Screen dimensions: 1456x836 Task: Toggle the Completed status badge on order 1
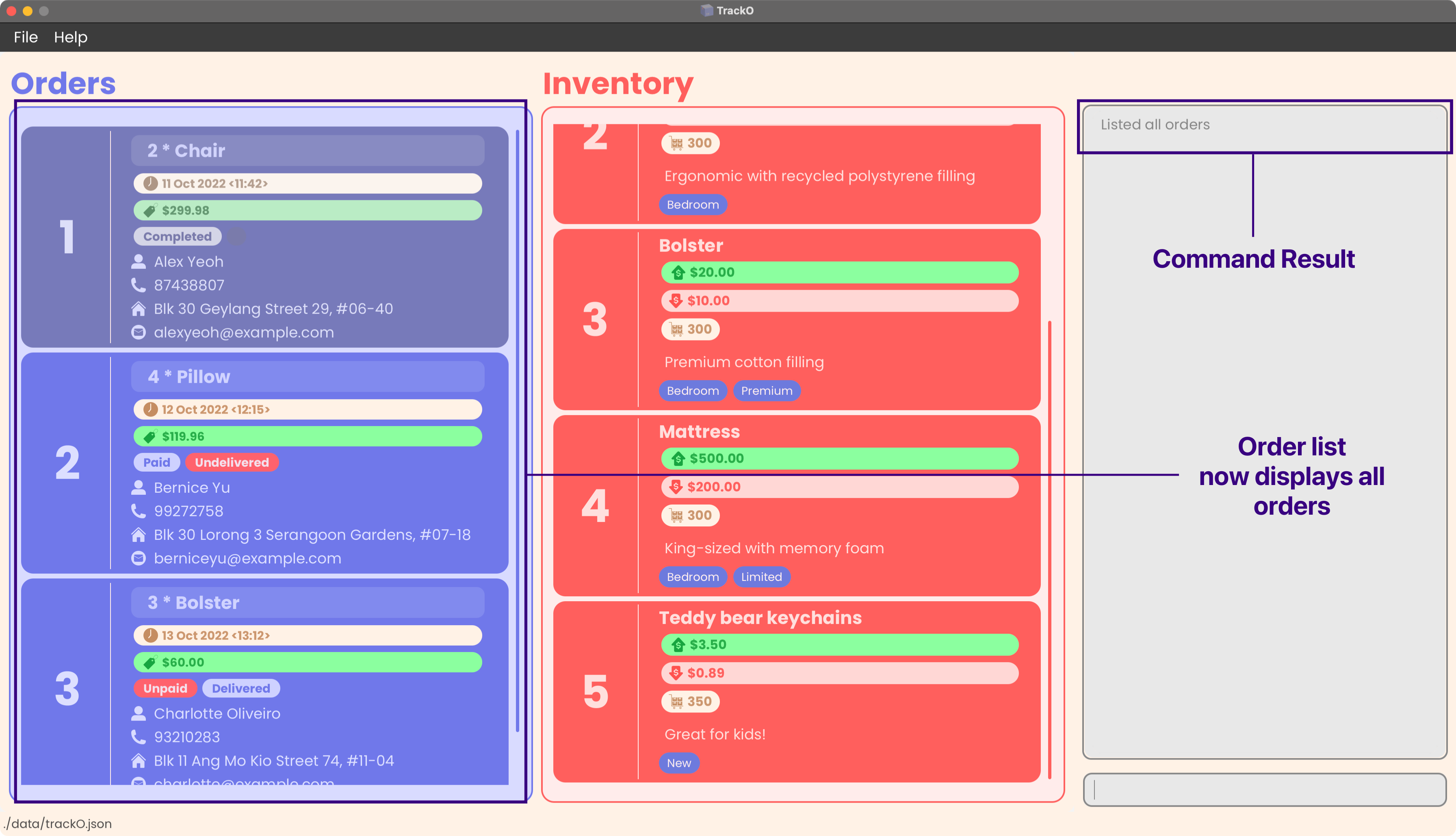click(x=177, y=236)
